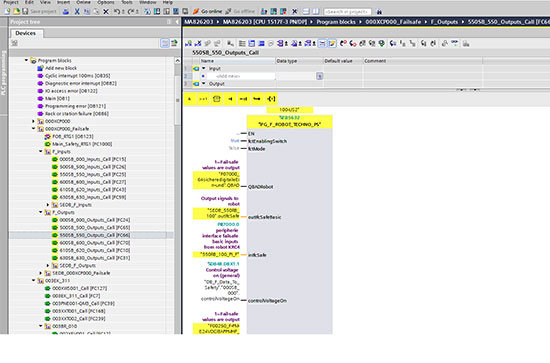Viewport: 550px width, 363px height.
Task: Insert a new network via block toolbar
Action: coord(188,43)
